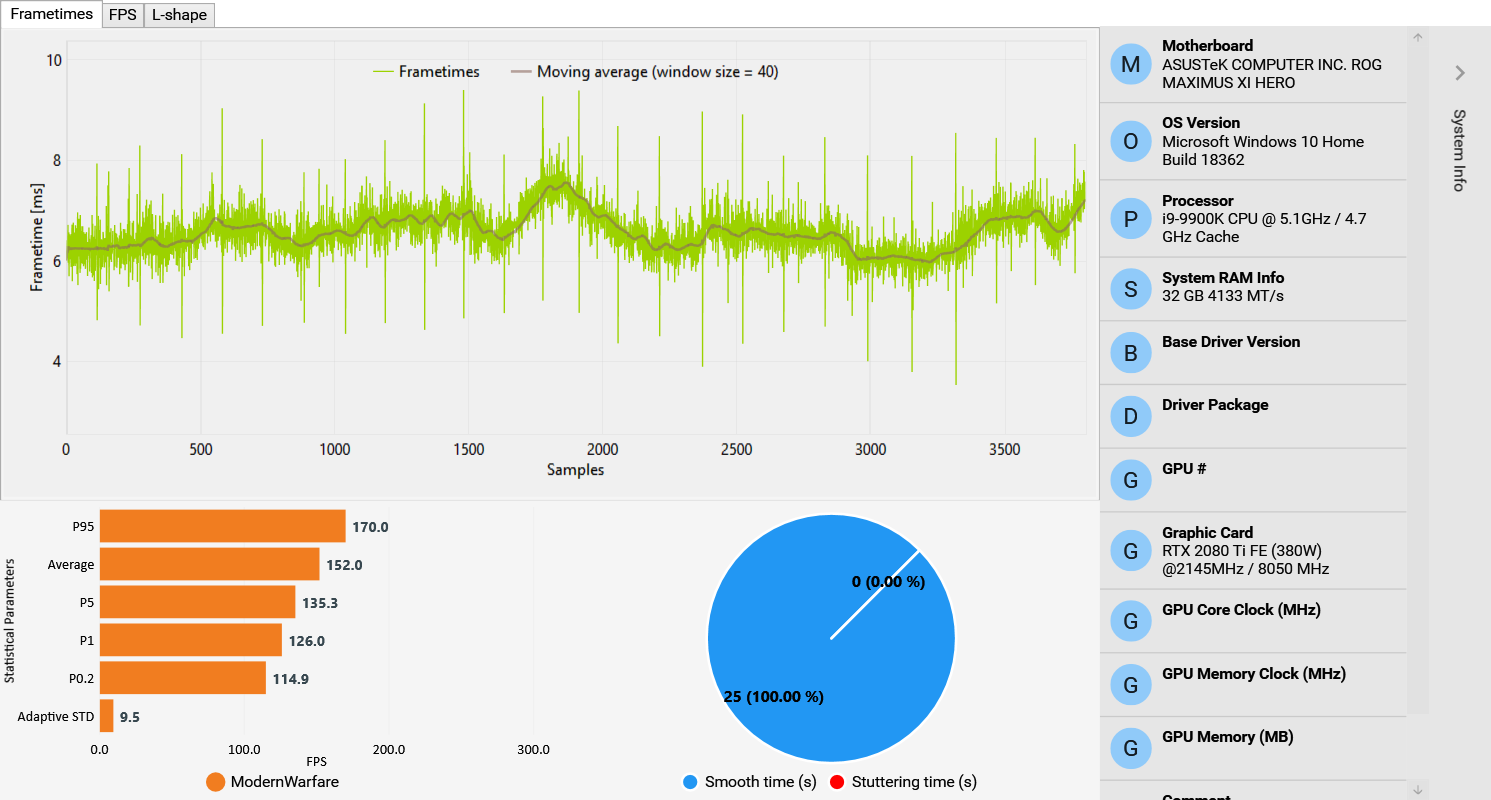Click scroll-down arrow of system info list
1491x800 pixels.
pos(1417,790)
